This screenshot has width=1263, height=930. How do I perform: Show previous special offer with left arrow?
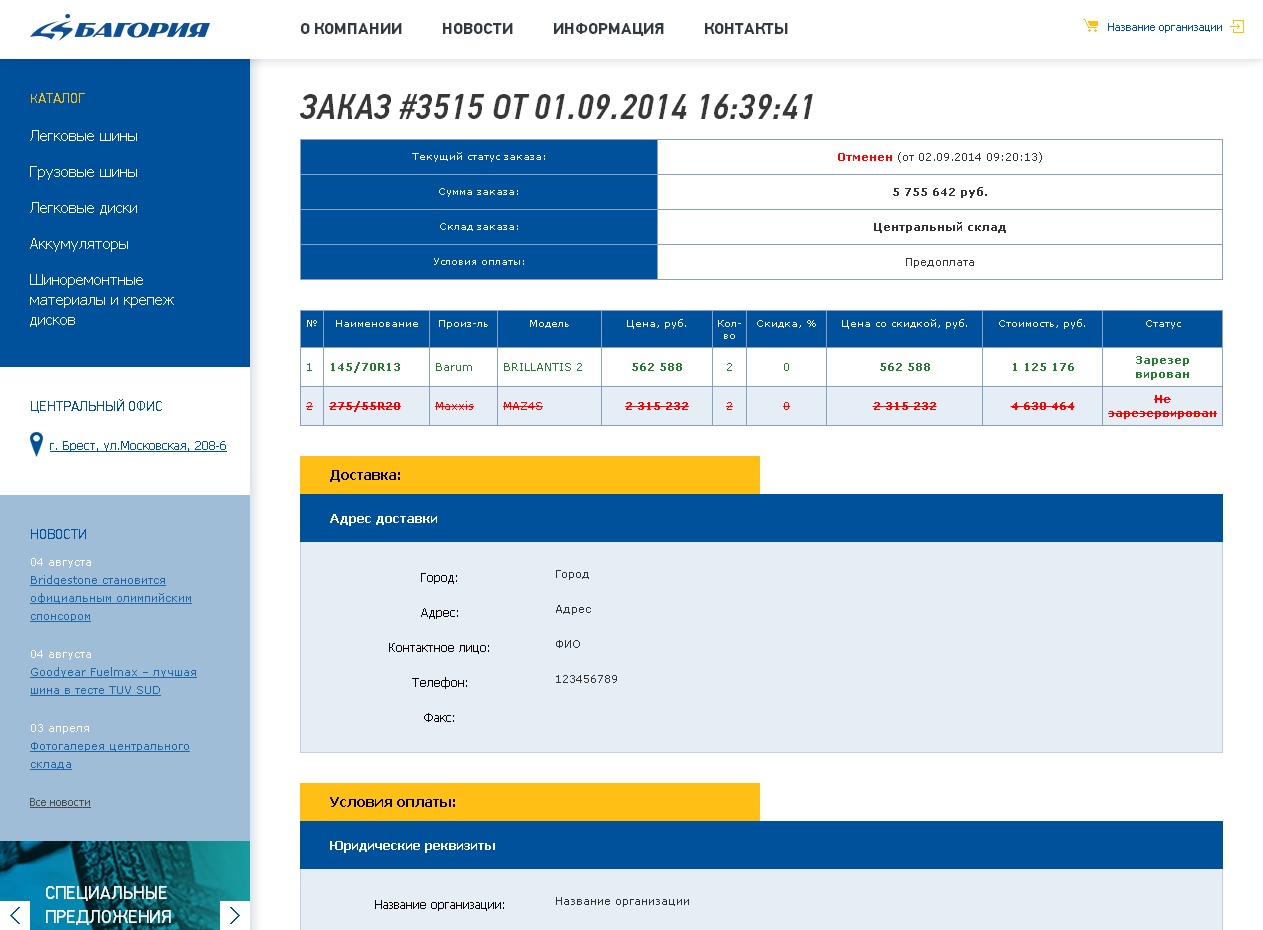[x=15, y=915]
